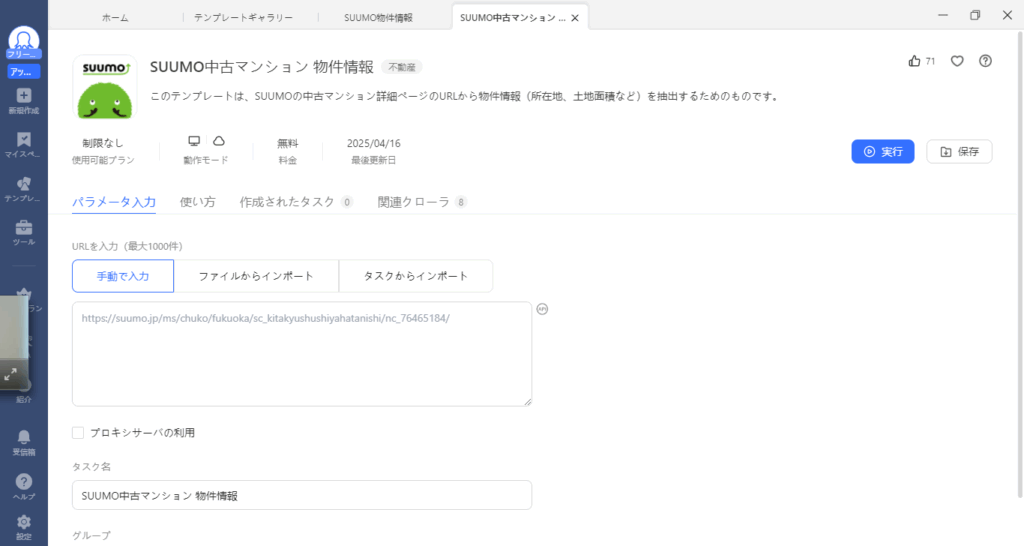Click the API icon beside URL box
1024x546 pixels.
click(x=542, y=309)
